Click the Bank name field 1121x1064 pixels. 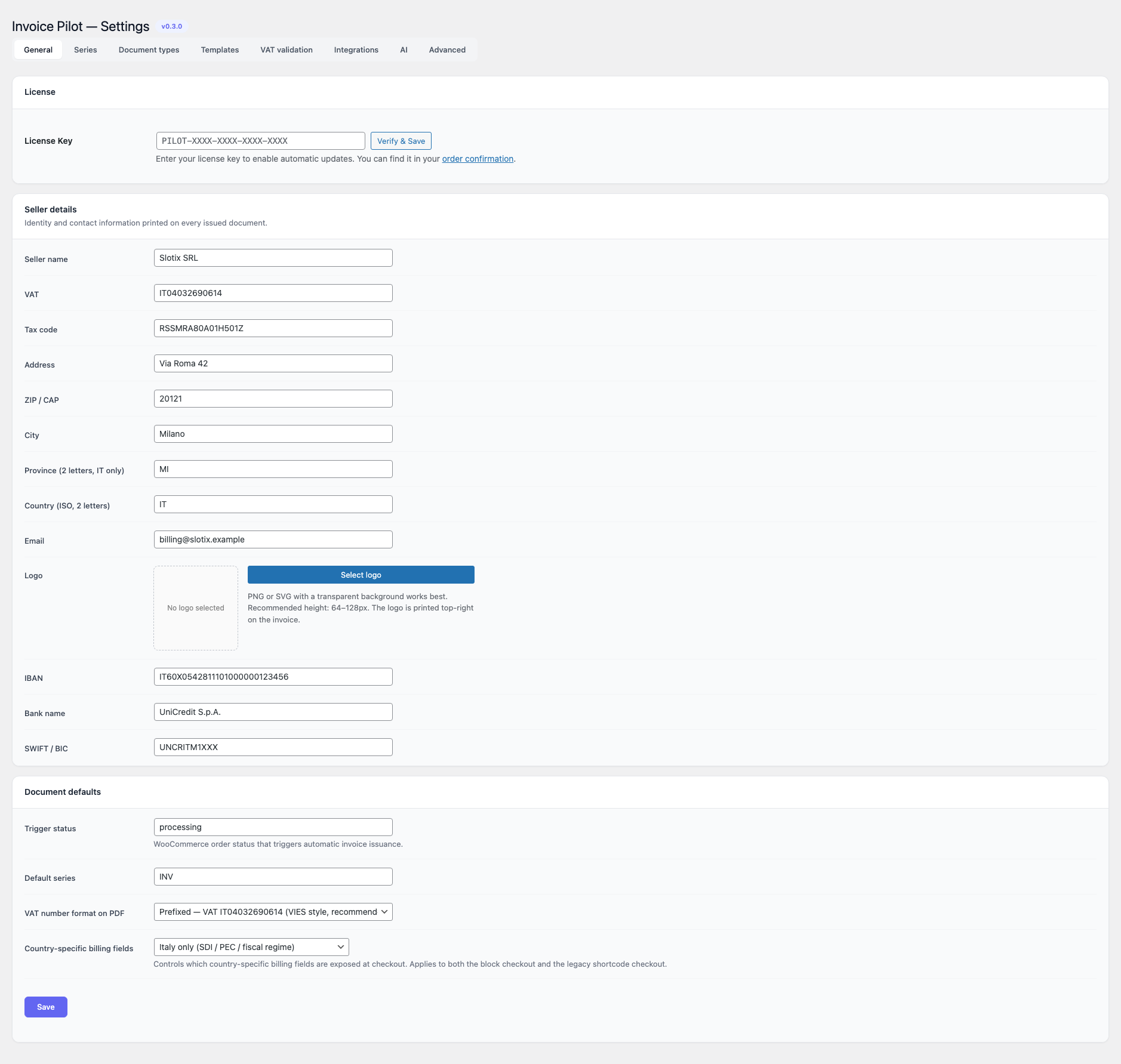point(273,712)
